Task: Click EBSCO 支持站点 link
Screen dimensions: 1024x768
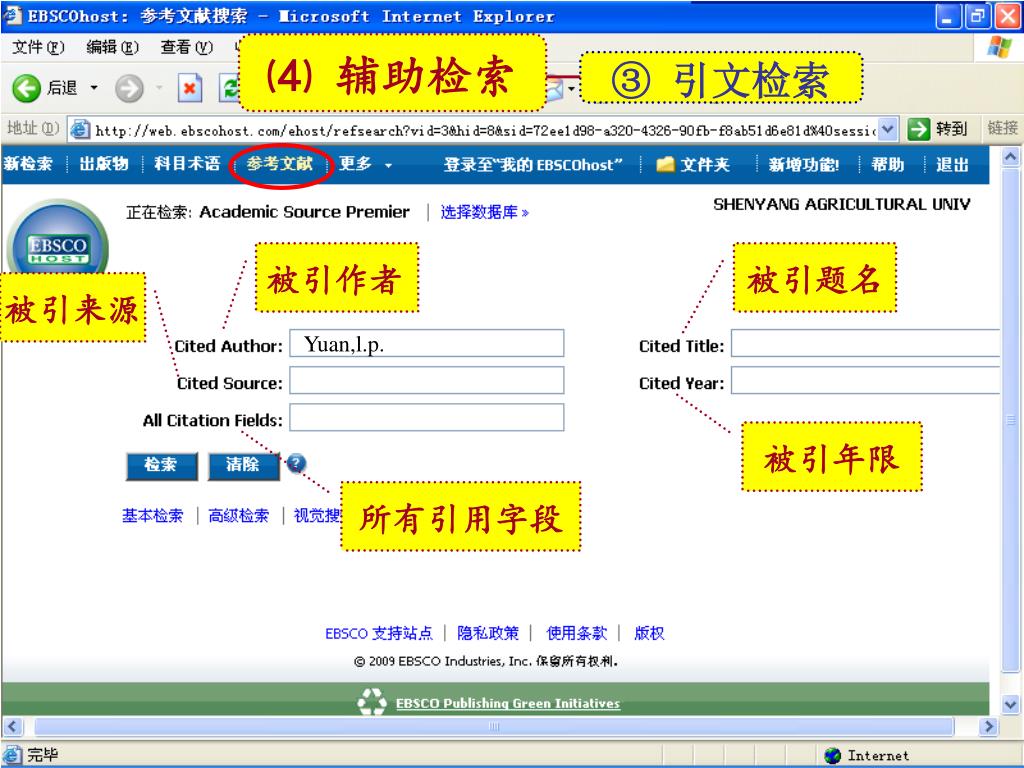Action: (379, 633)
